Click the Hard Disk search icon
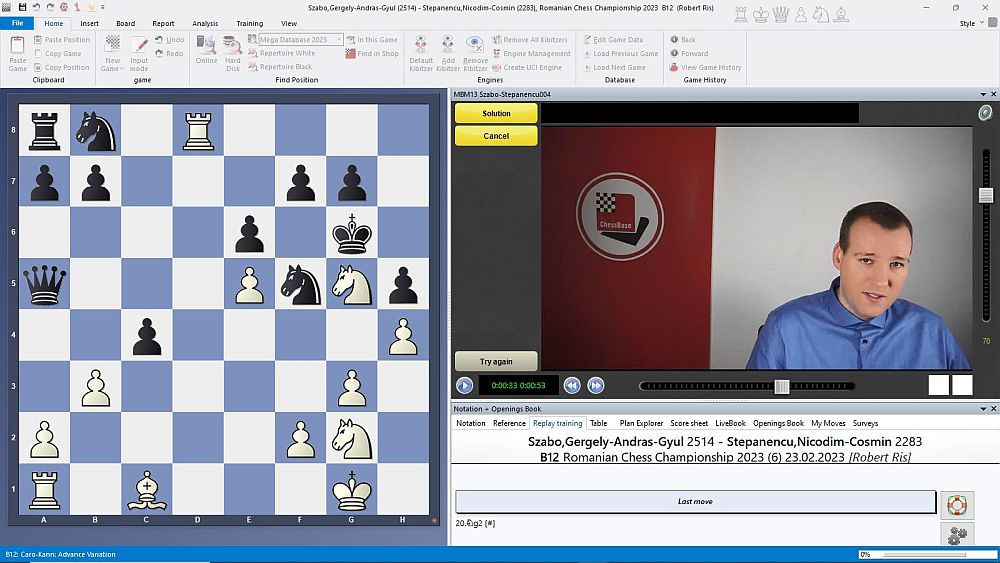Viewport: 1000px width, 563px height. [x=233, y=52]
